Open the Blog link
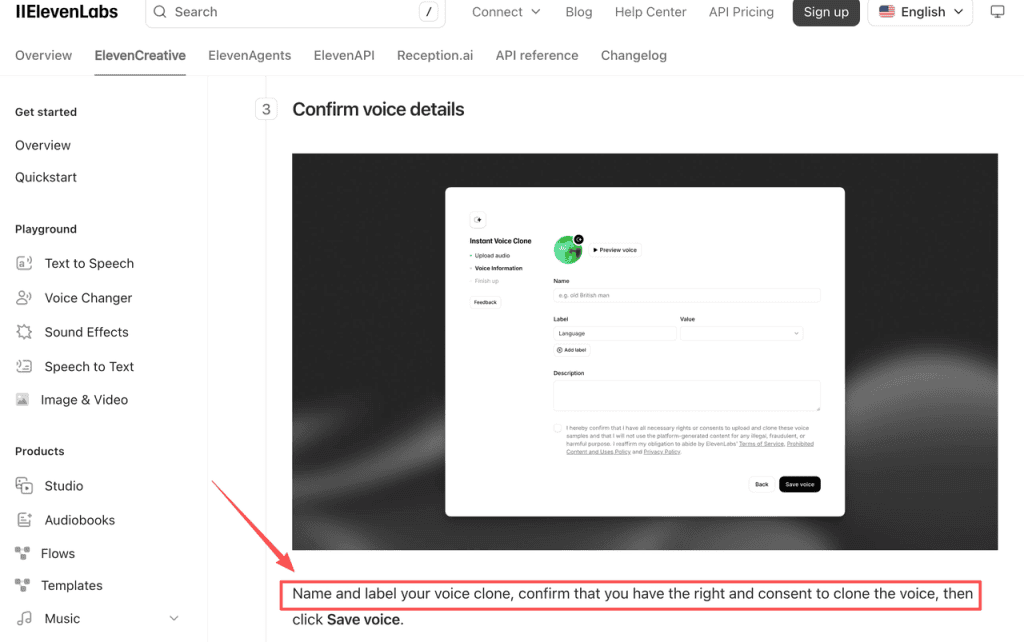The width and height of the screenshot is (1024, 642). [579, 12]
